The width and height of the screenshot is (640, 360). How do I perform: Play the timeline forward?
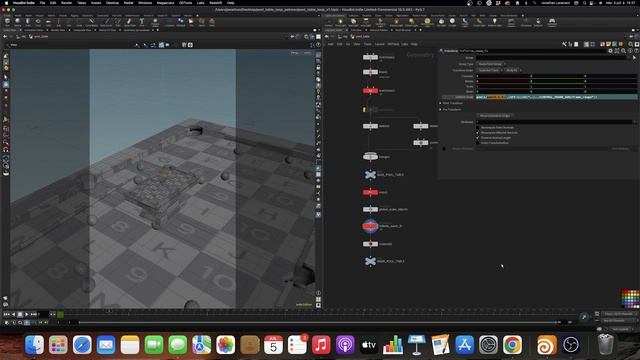click(x=27, y=314)
